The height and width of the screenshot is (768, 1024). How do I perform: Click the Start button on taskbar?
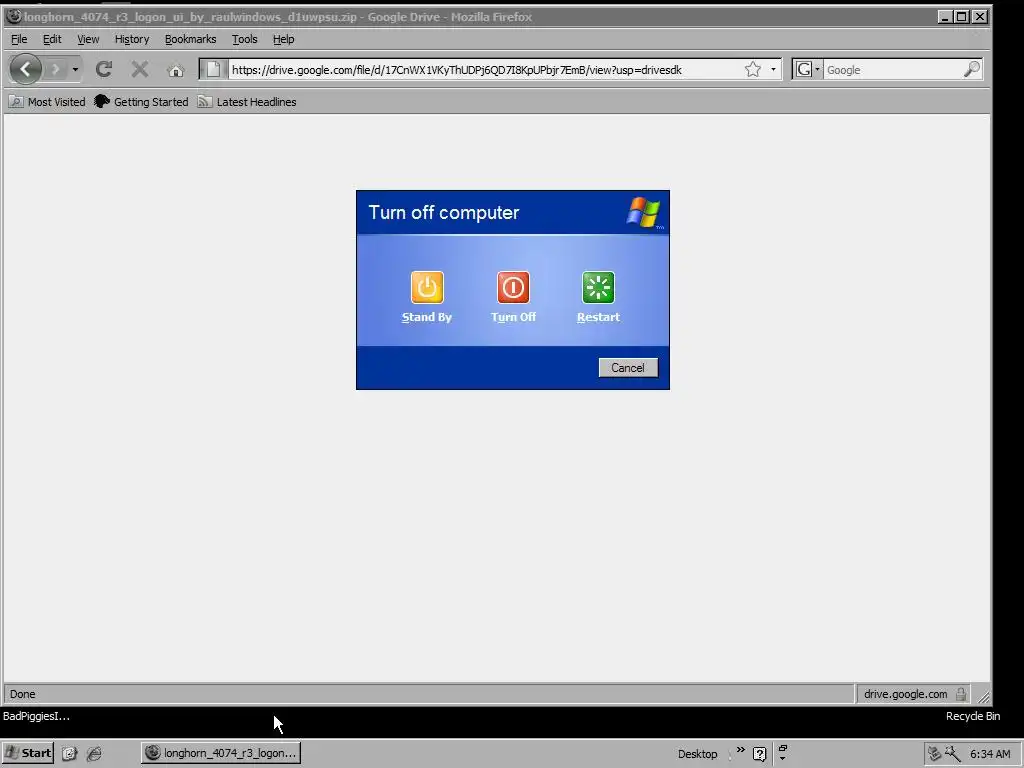[28, 753]
